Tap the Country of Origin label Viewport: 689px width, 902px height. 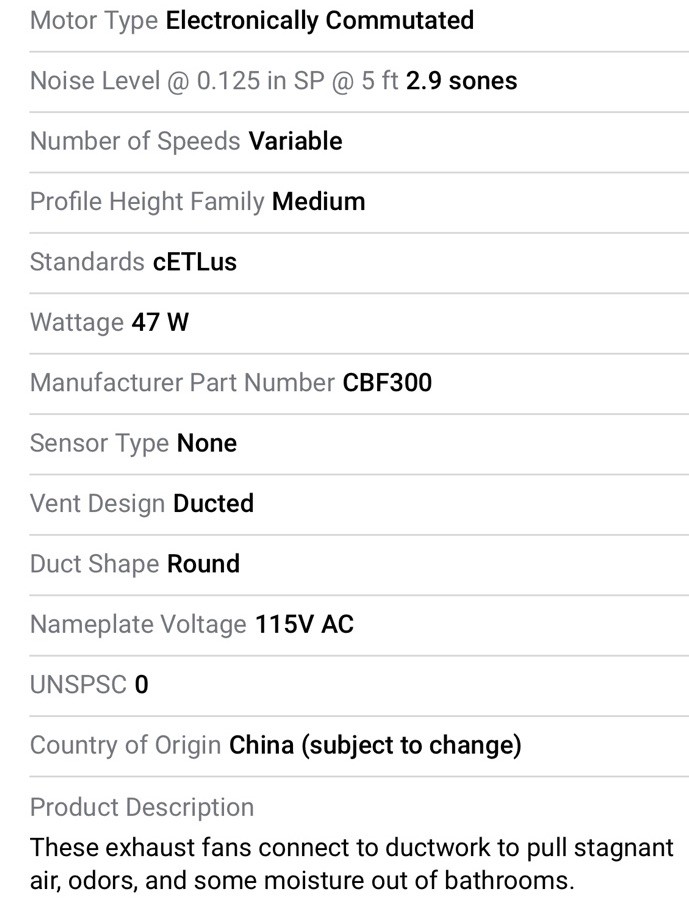pyautogui.click(x=125, y=745)
